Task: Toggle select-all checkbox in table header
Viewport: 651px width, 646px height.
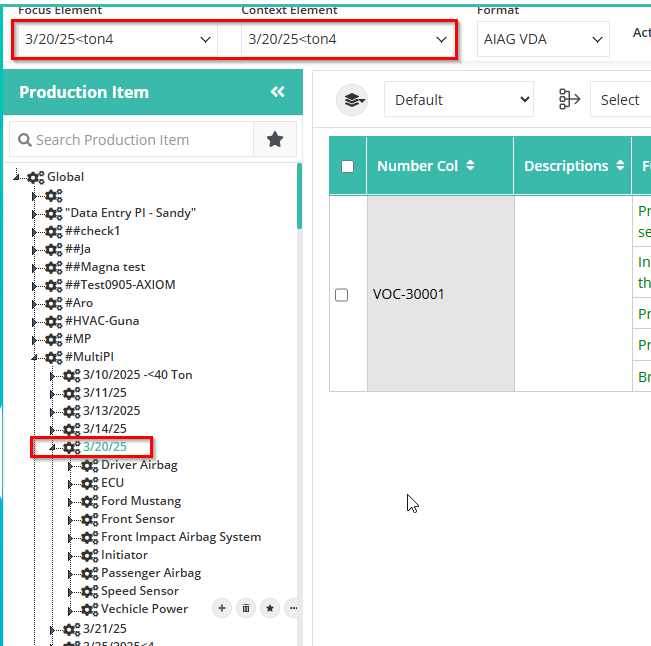Action: tap(347, 166)
